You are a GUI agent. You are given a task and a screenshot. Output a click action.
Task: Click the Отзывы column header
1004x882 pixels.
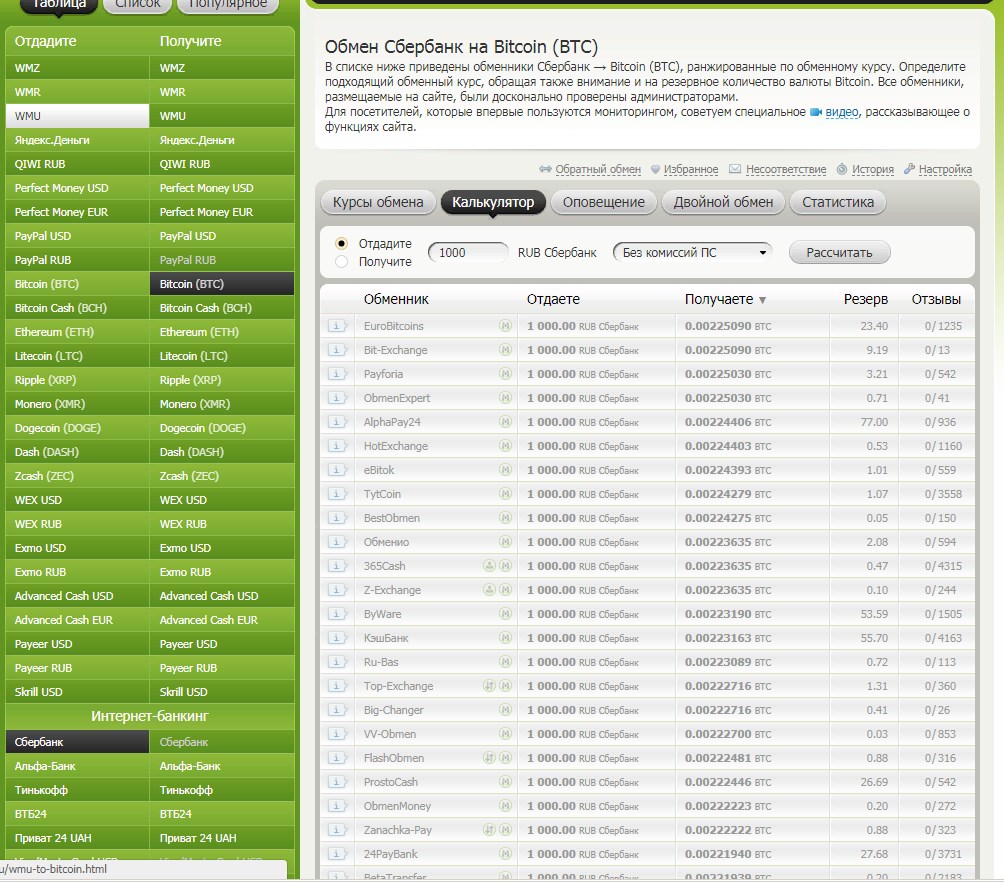pos(936,299)
